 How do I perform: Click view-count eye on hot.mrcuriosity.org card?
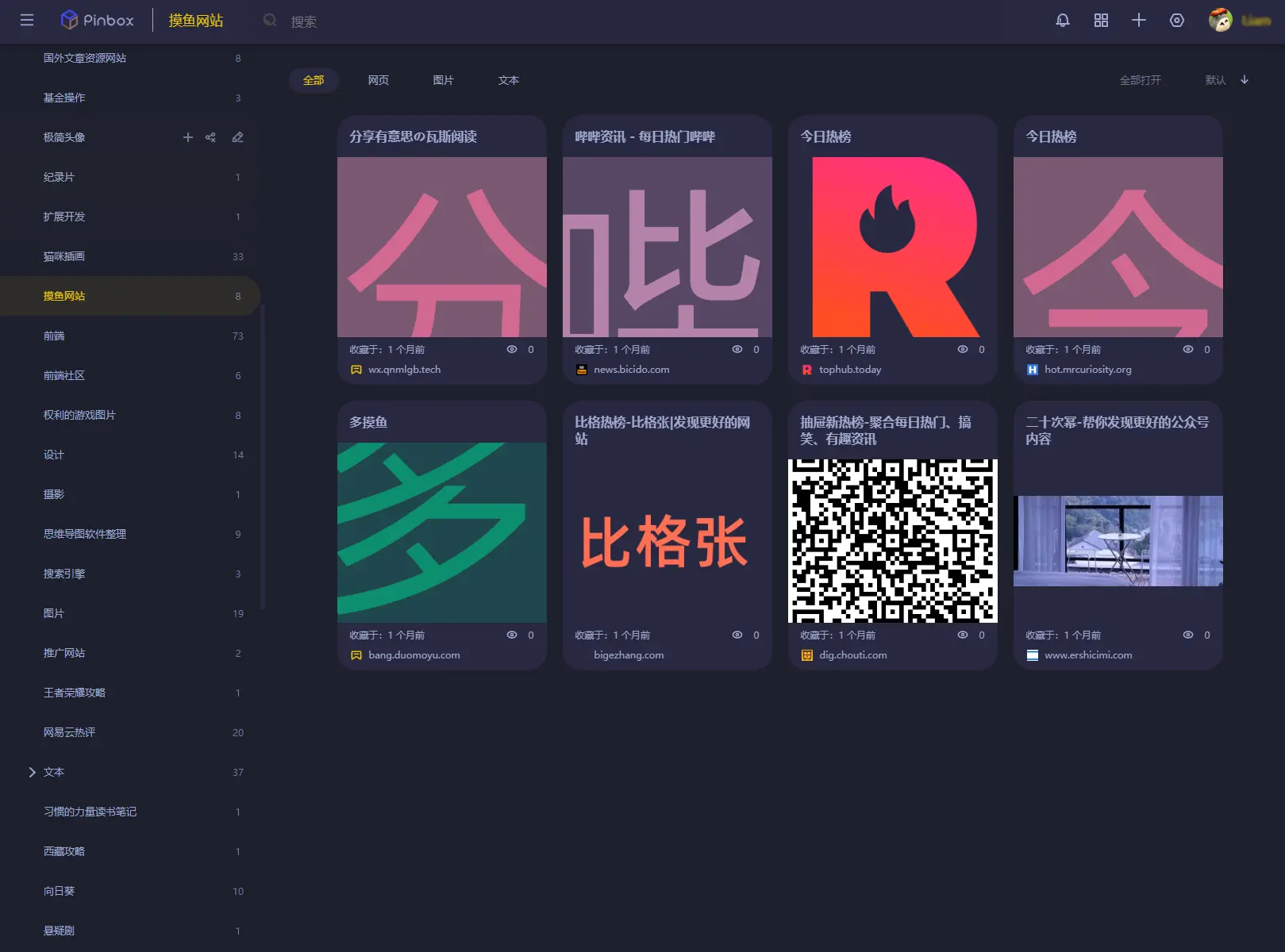(x=1188, y=349)
